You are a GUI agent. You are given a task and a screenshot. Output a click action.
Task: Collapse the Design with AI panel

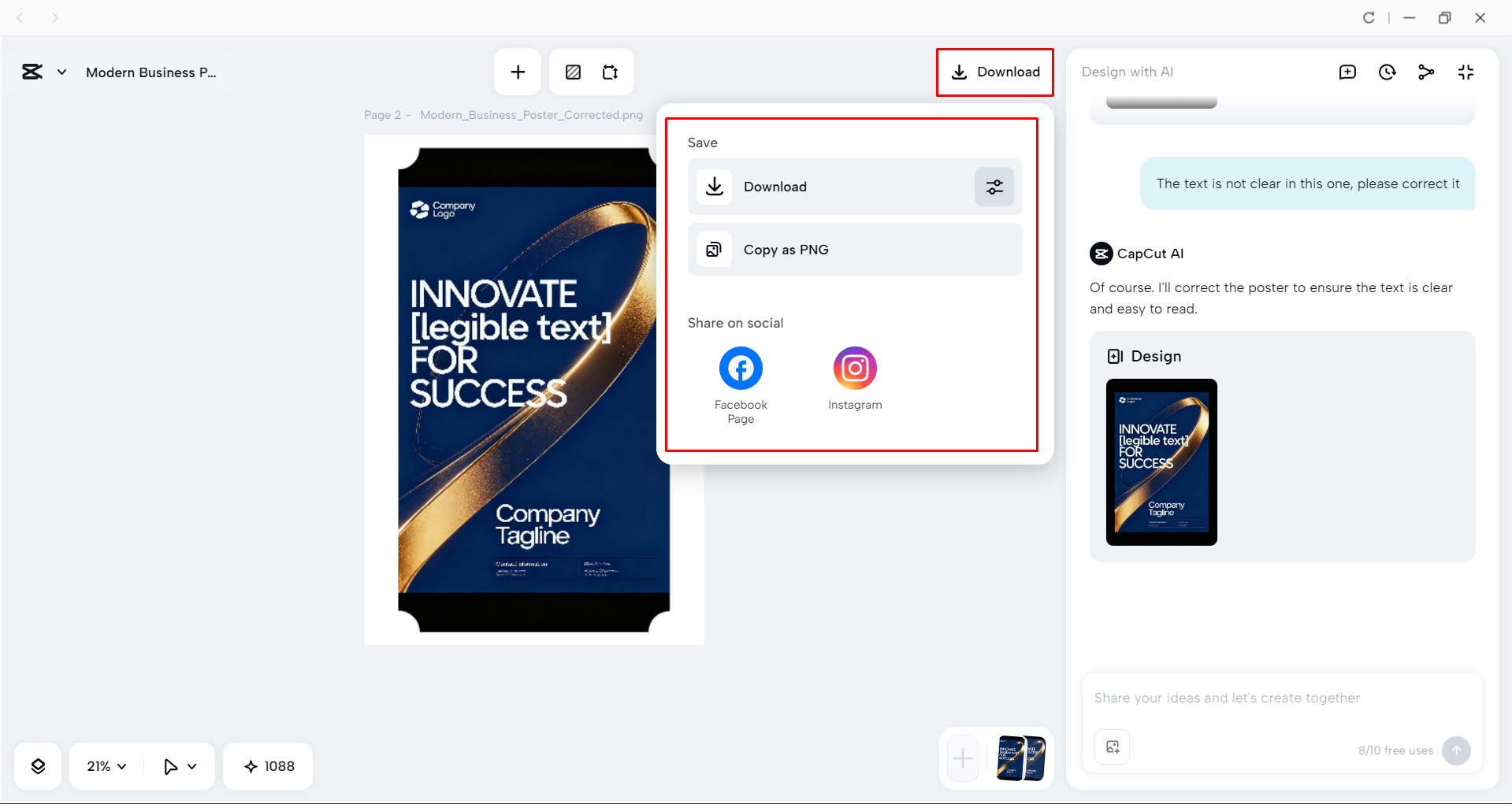point(1466,72)
